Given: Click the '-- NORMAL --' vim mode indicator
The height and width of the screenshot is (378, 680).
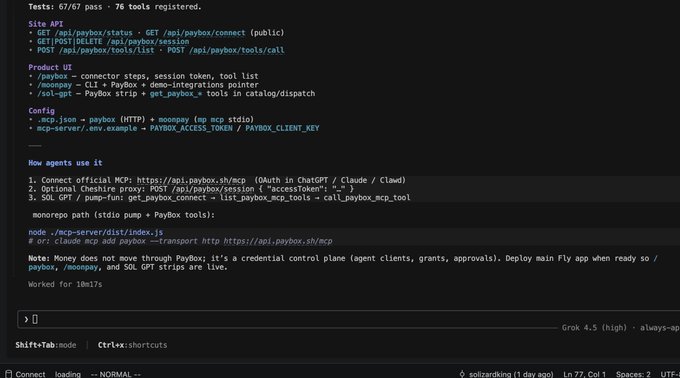Looking at the screenshot, I should (115, 374).
